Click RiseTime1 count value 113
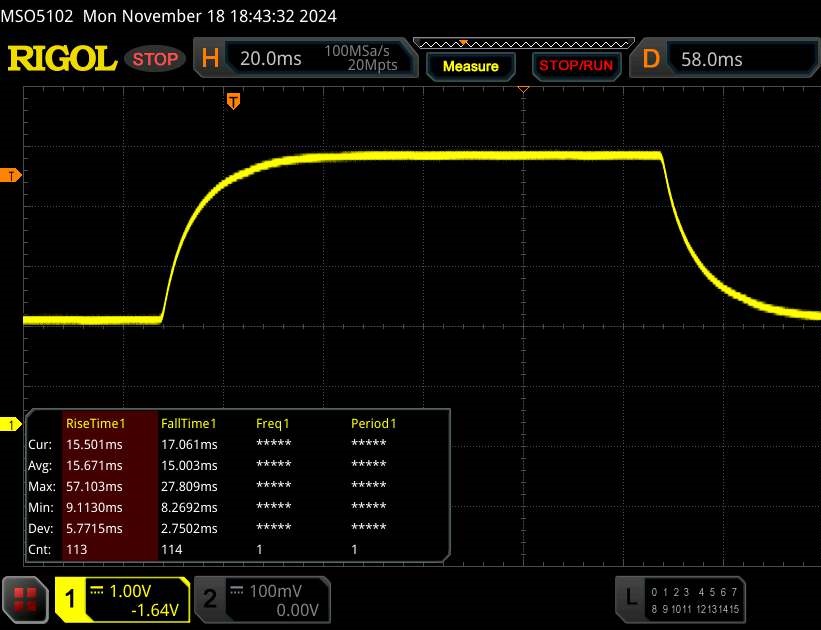Screen dimensions: 821x630 coord(76,549)
